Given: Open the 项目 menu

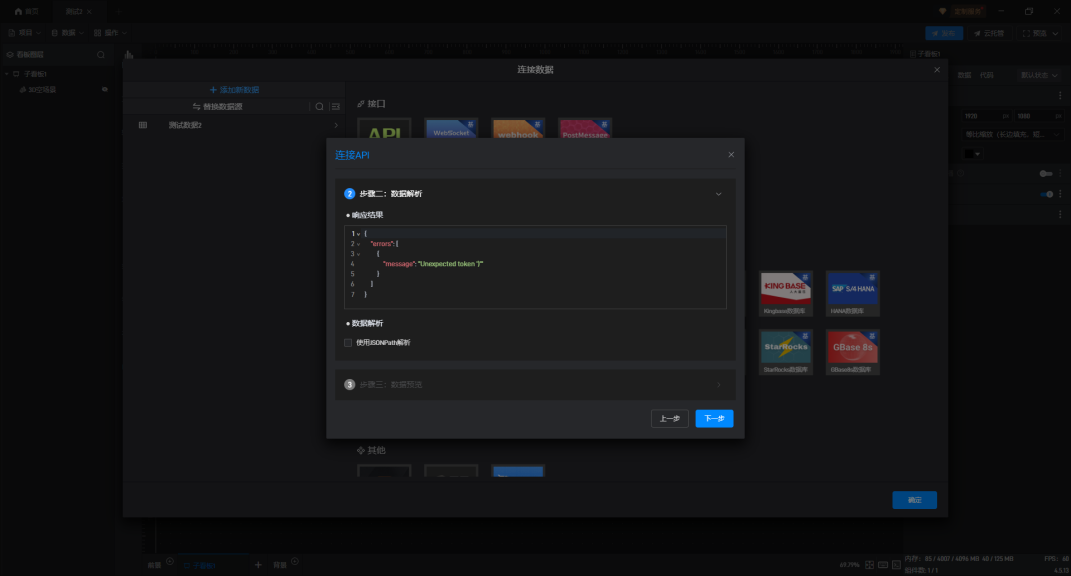Looking at the screenshot, I should pos(24,33).
